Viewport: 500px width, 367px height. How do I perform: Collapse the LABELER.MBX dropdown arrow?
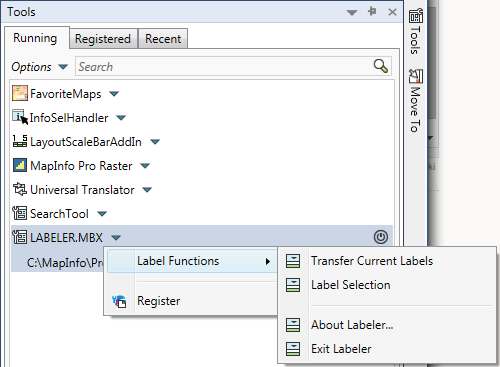coord(116,238)
